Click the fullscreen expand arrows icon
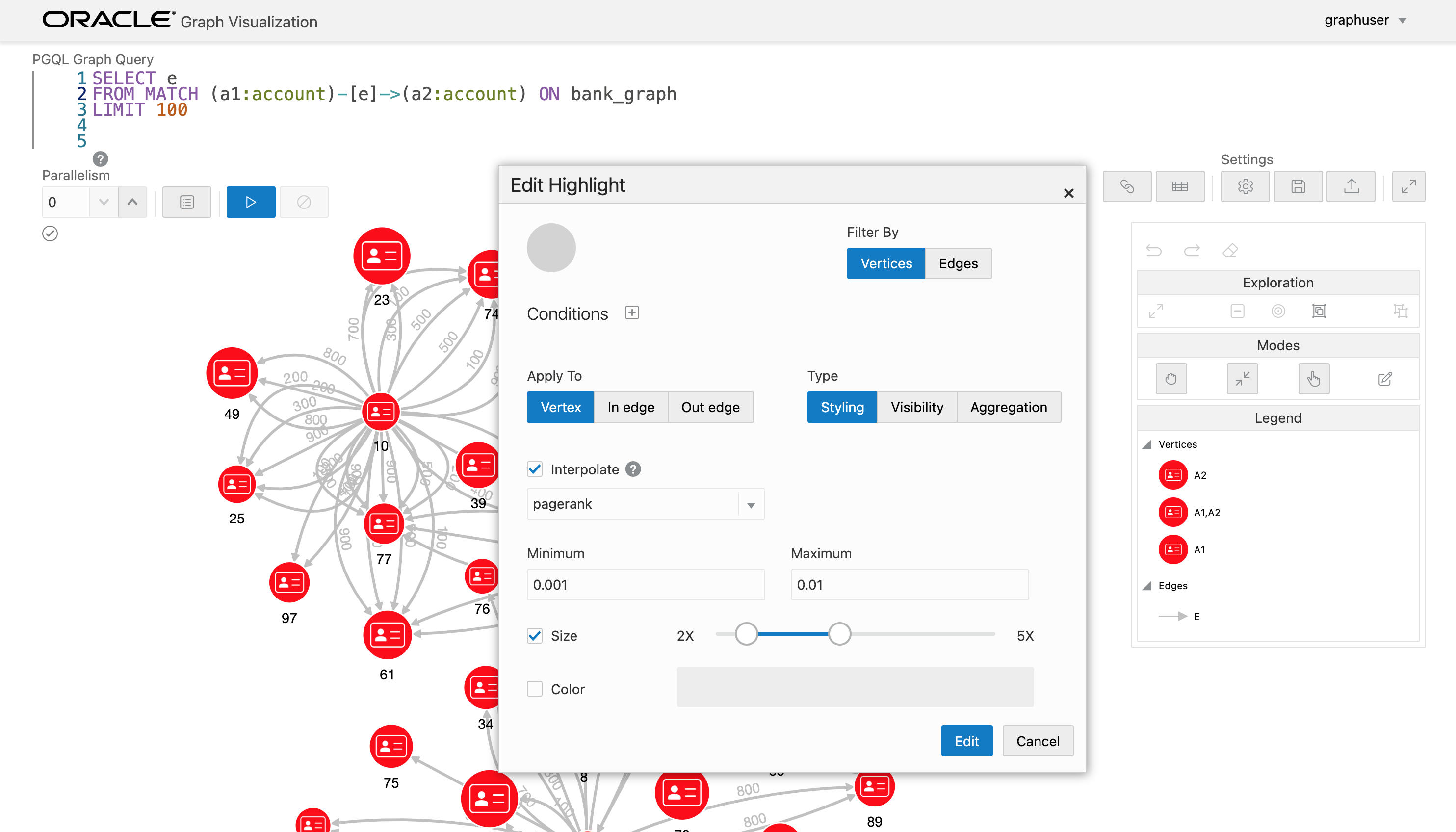 1408,186
